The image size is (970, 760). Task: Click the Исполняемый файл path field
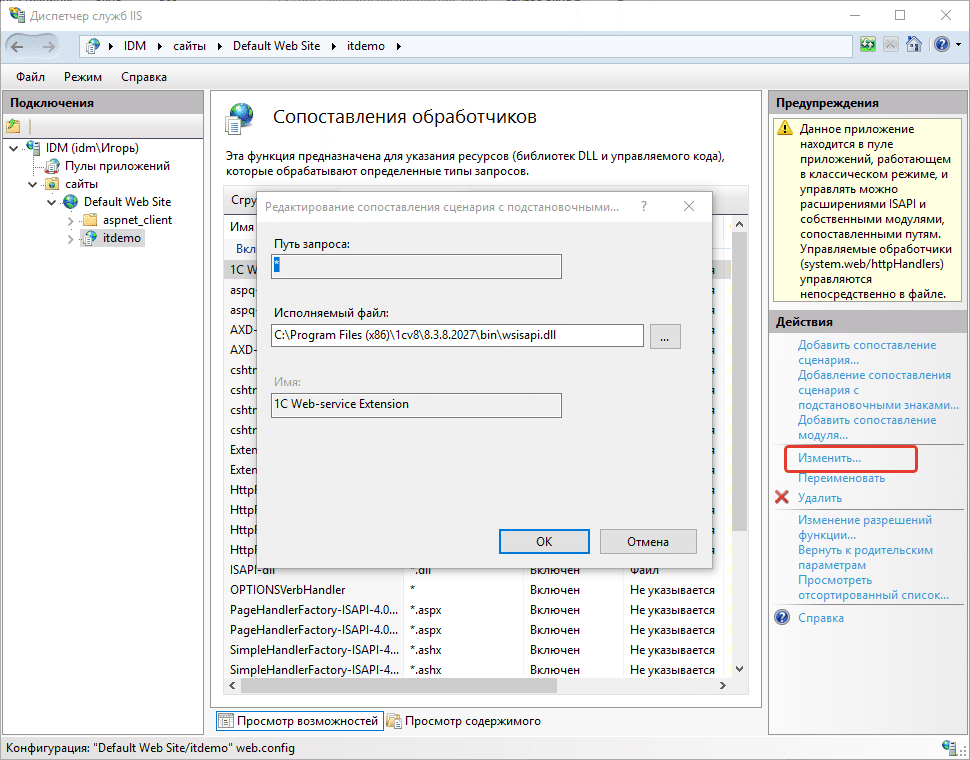pos(457,336)
